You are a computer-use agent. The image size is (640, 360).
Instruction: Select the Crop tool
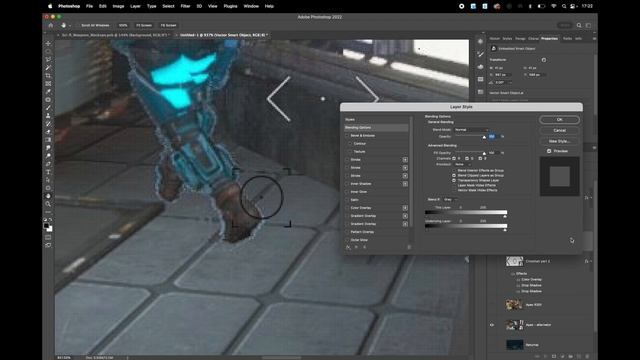click(x=48, y=76)
